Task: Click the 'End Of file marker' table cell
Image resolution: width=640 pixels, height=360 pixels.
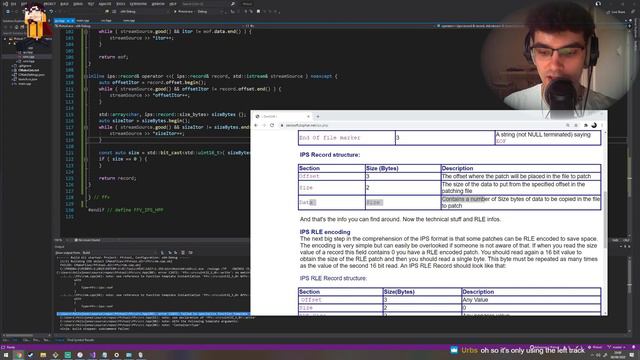Action: tap(347, 138)
